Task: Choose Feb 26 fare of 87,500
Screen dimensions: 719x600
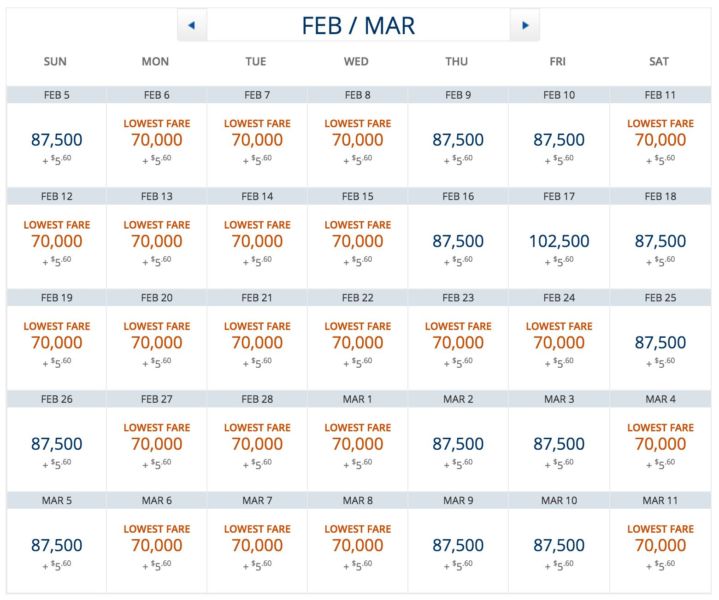Action: point(56,444)
